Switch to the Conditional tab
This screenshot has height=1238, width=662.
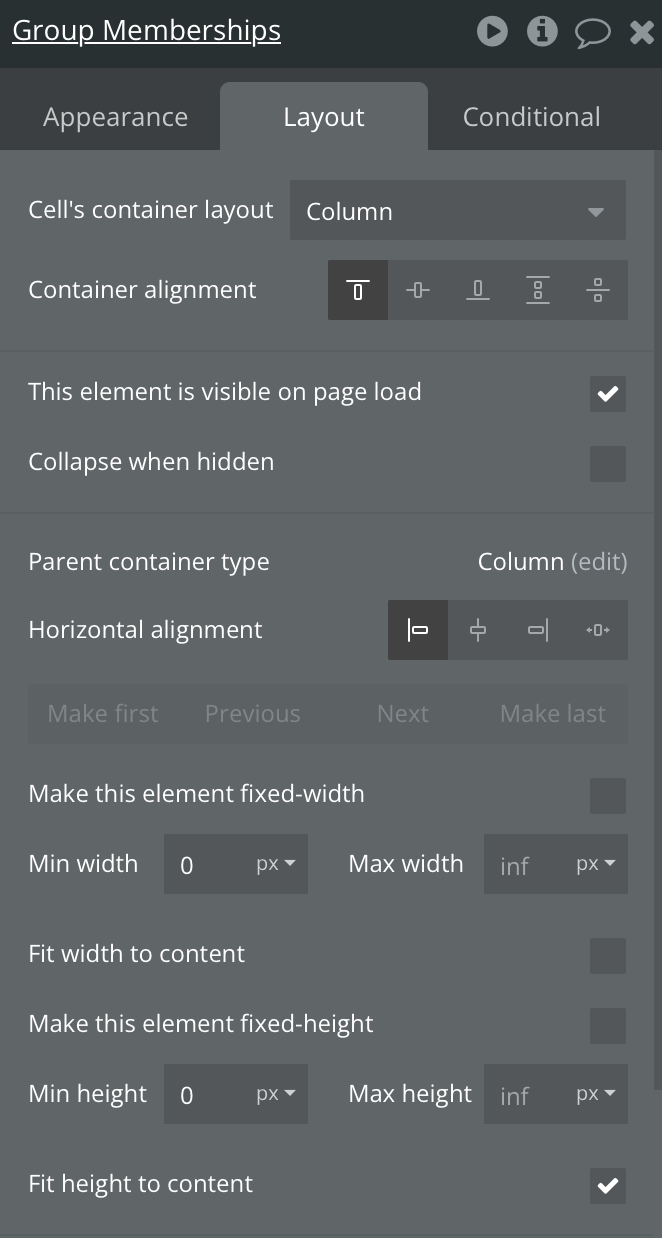coord(531,117)
